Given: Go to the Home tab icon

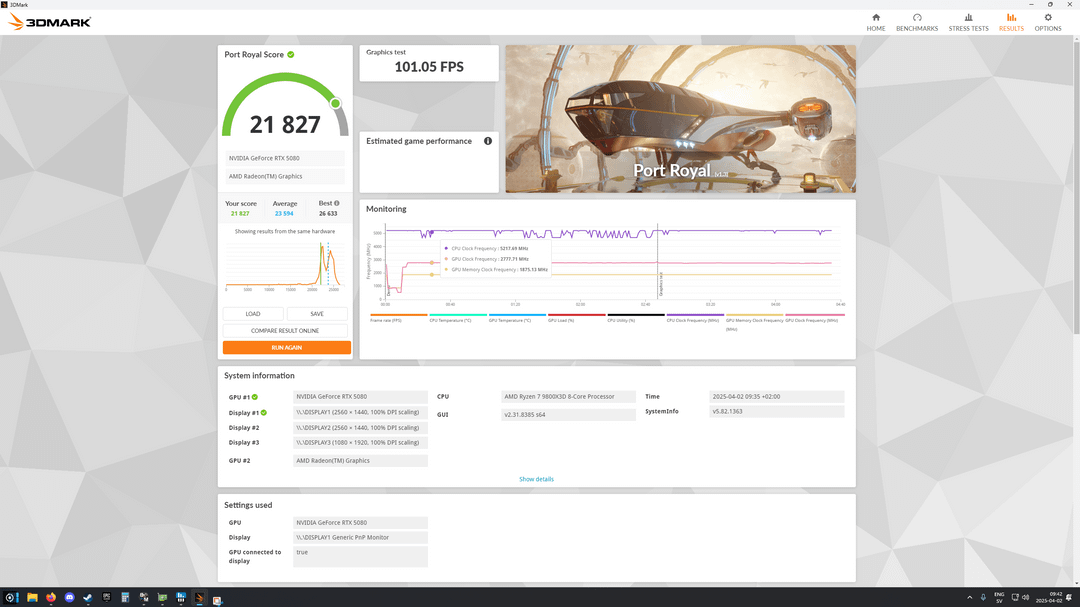Looking at the screenshot, I should 875,18.
